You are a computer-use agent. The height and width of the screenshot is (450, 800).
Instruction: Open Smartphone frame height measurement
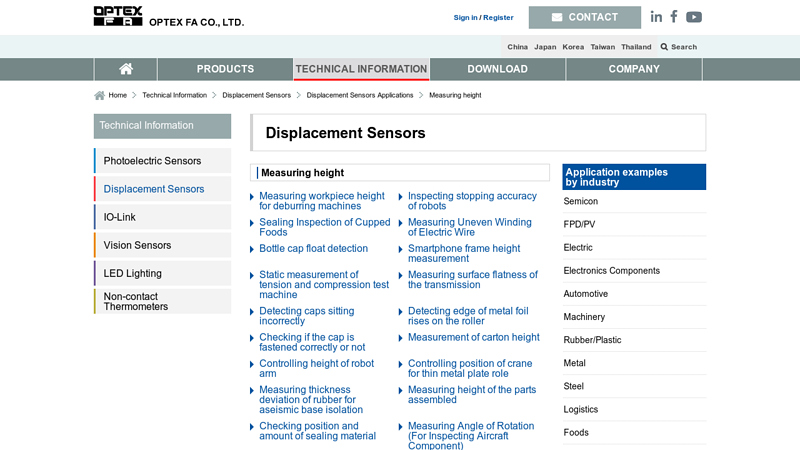coord(464,254)
